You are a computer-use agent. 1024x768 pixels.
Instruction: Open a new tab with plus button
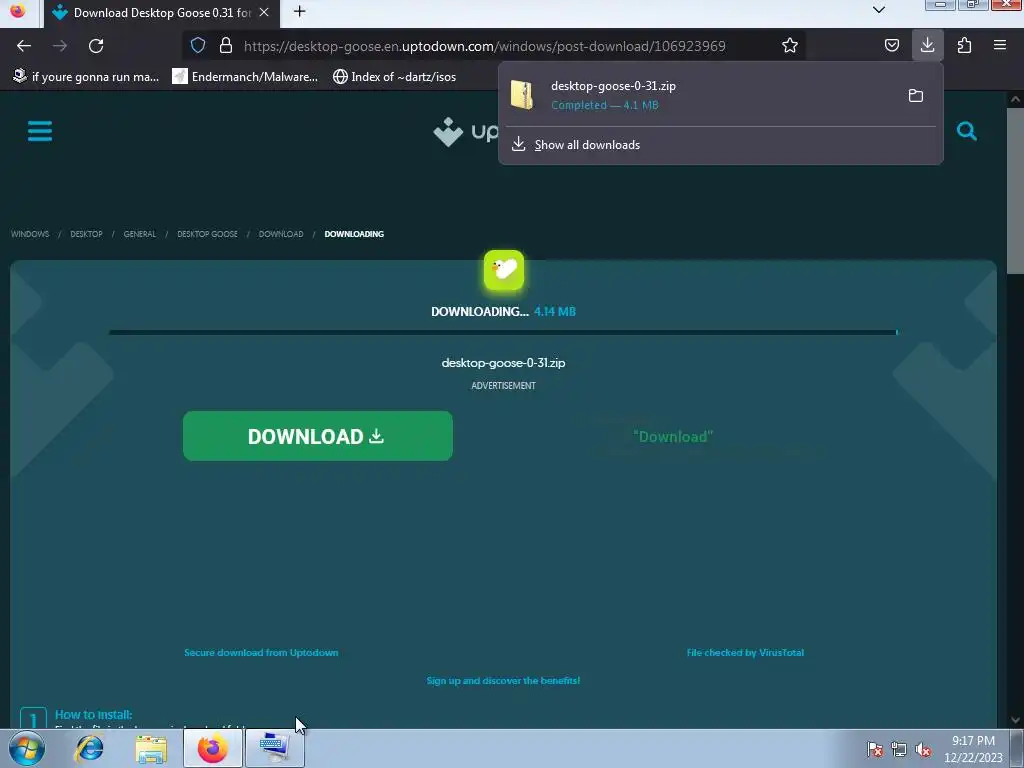(299, 12)
